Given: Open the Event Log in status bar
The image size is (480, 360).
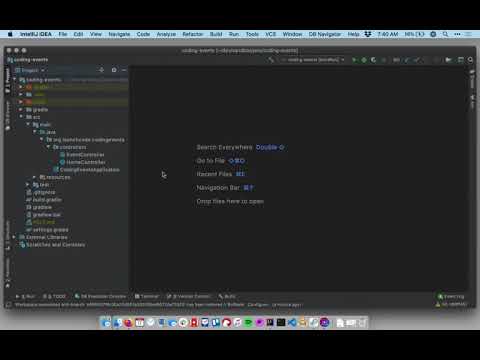Looking at the screenshot, I should (451, 296).
